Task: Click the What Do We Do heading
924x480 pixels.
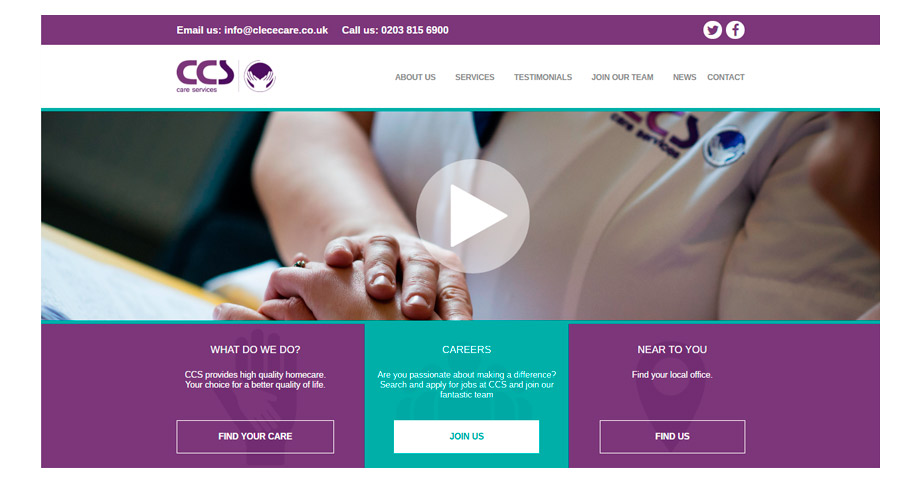Action: 255,350
